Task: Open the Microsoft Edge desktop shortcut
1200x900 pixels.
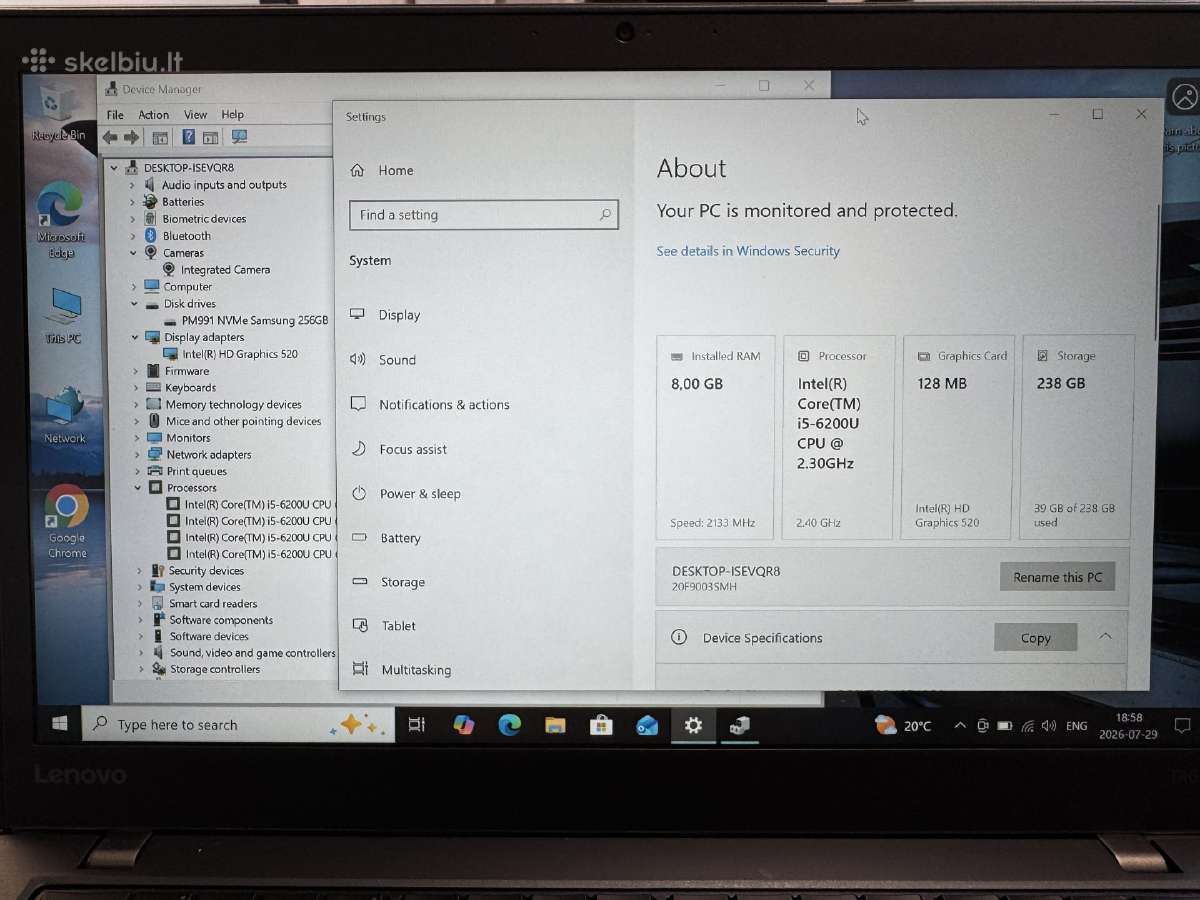Action: click(61, 220)
